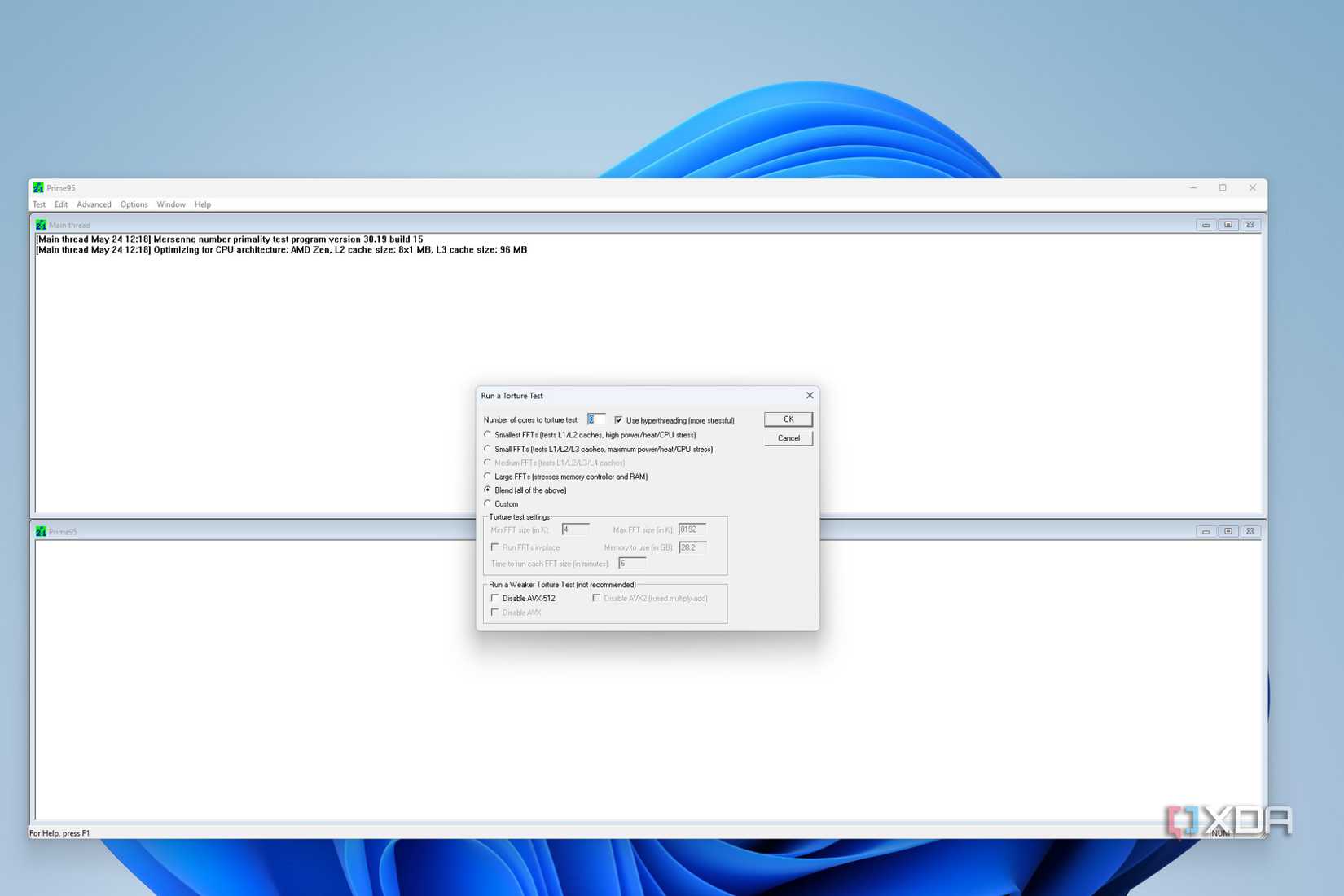Open the Window menu
The height and width of the screenshot is (896, 1344).
pyautogui.click(x=171, y=204)
